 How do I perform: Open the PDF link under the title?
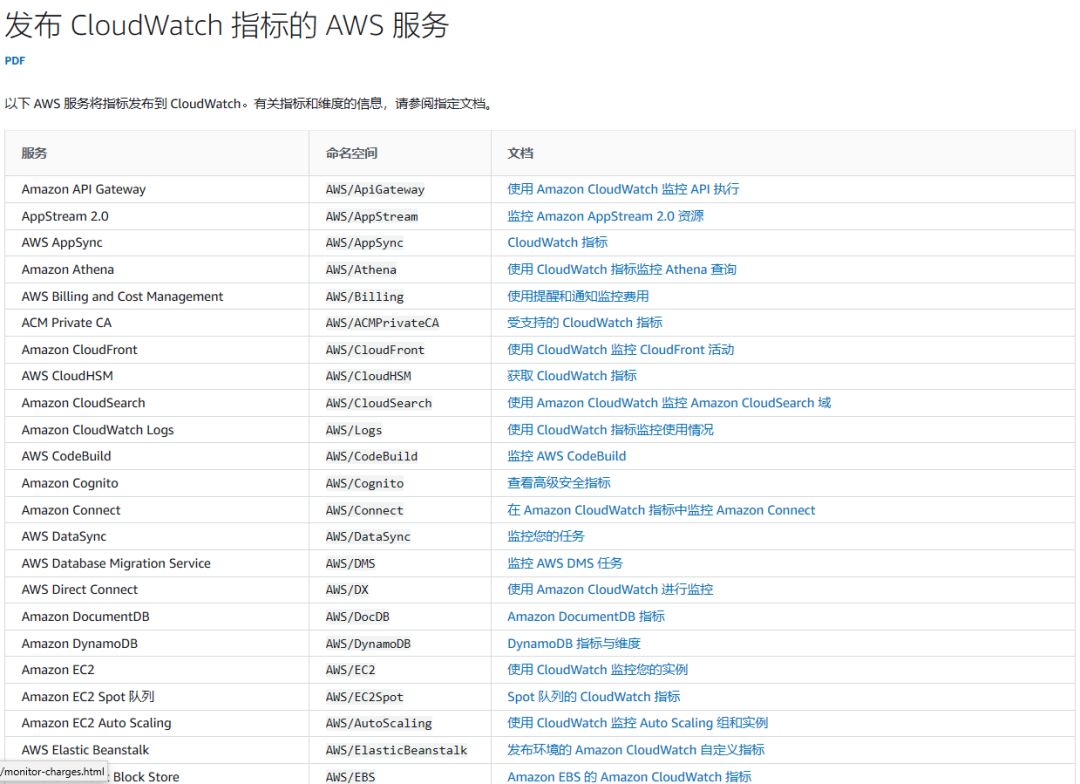click(x=14, y=61)
